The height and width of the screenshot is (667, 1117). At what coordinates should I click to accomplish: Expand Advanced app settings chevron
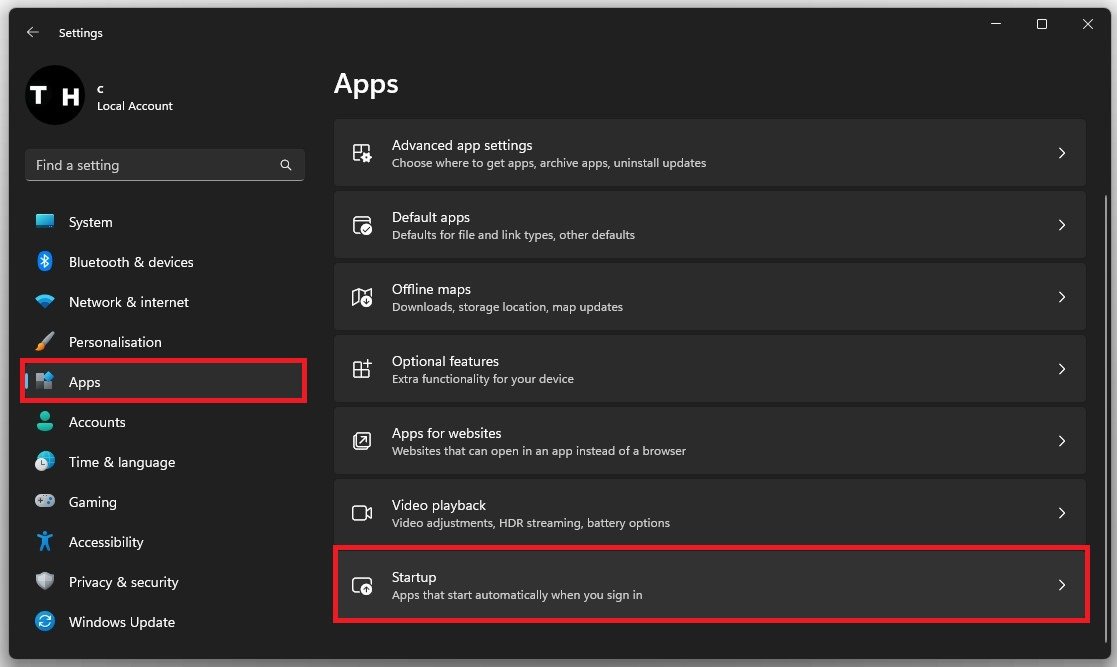click(x=1061, y=153)
